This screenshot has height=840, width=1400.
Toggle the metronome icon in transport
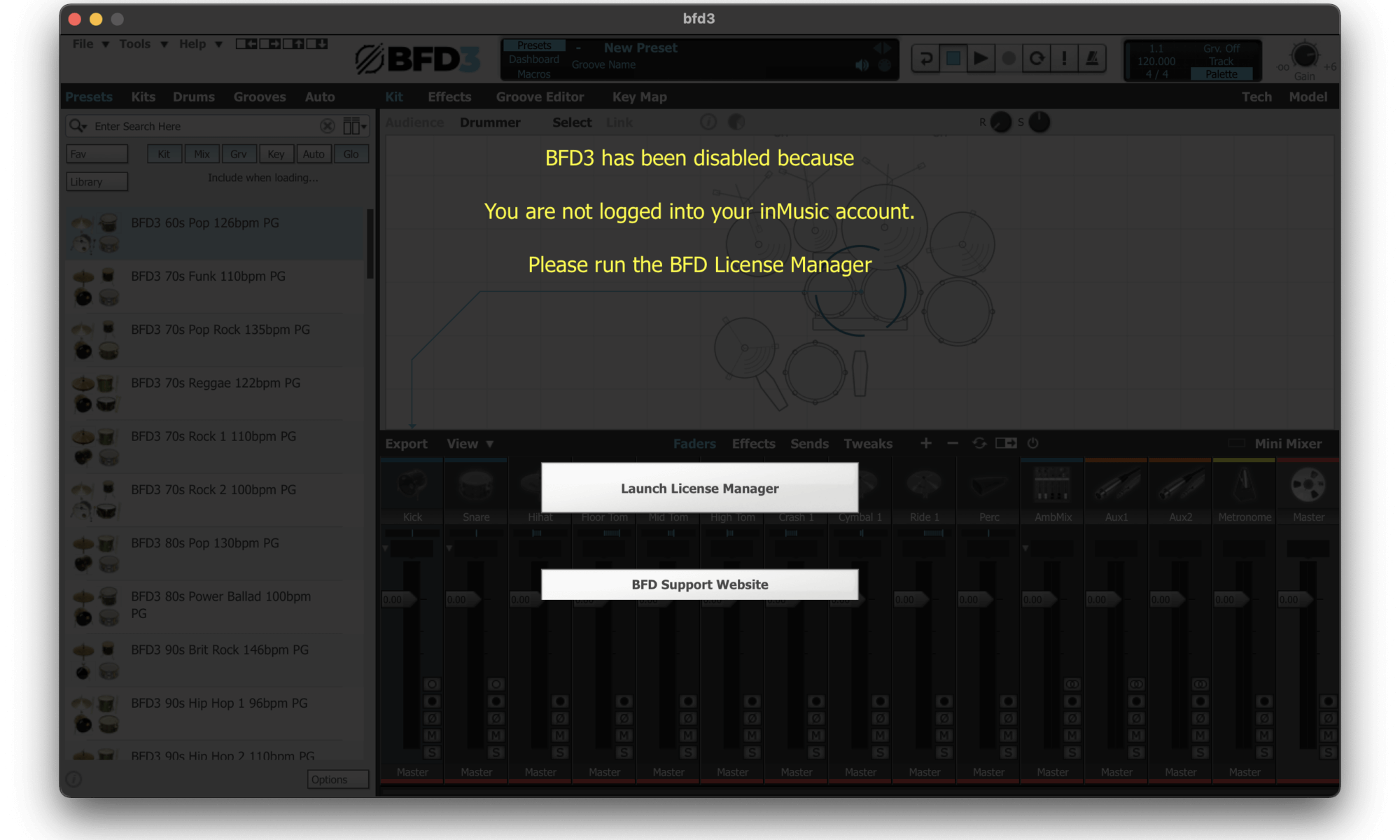click(x=1092, y=58)
